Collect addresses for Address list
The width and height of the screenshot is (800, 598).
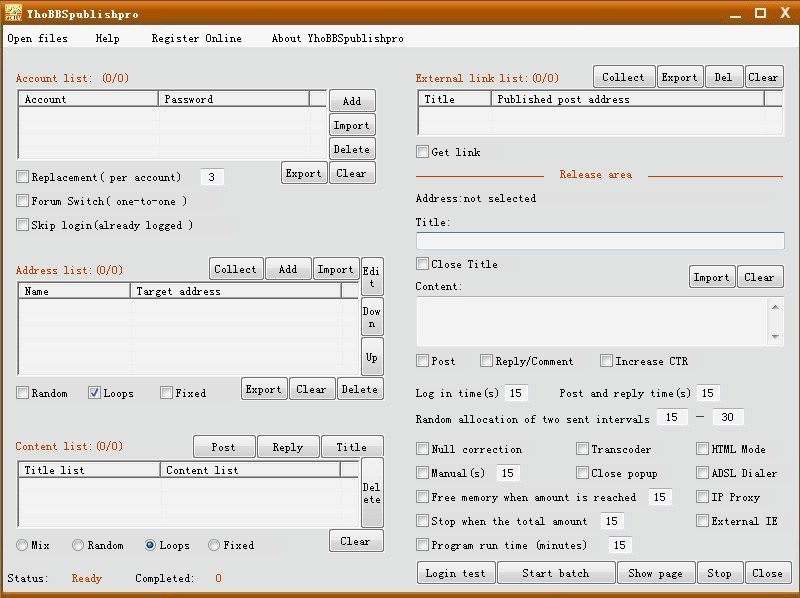235,268
